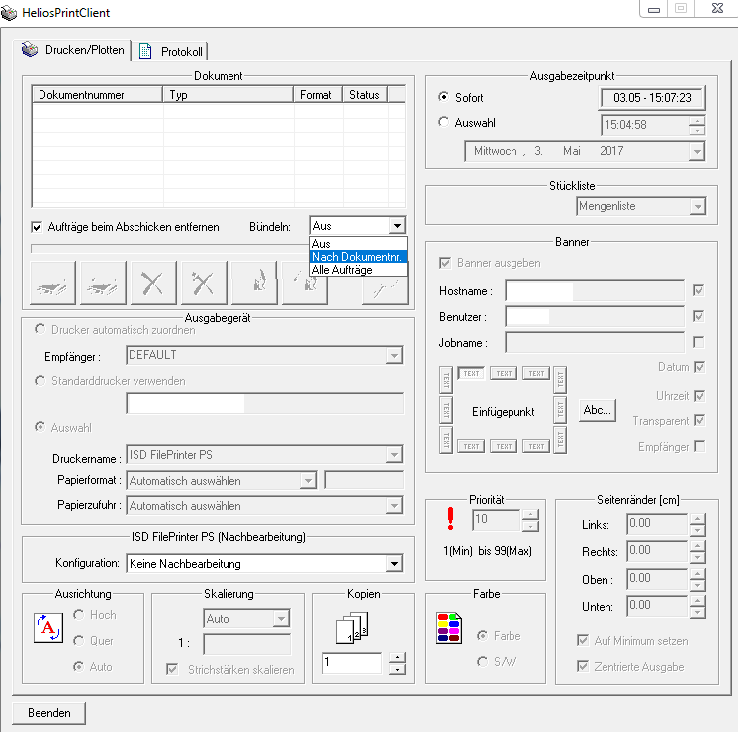Click the single flame icon button
738x732 pixels.
click(254, 283)
